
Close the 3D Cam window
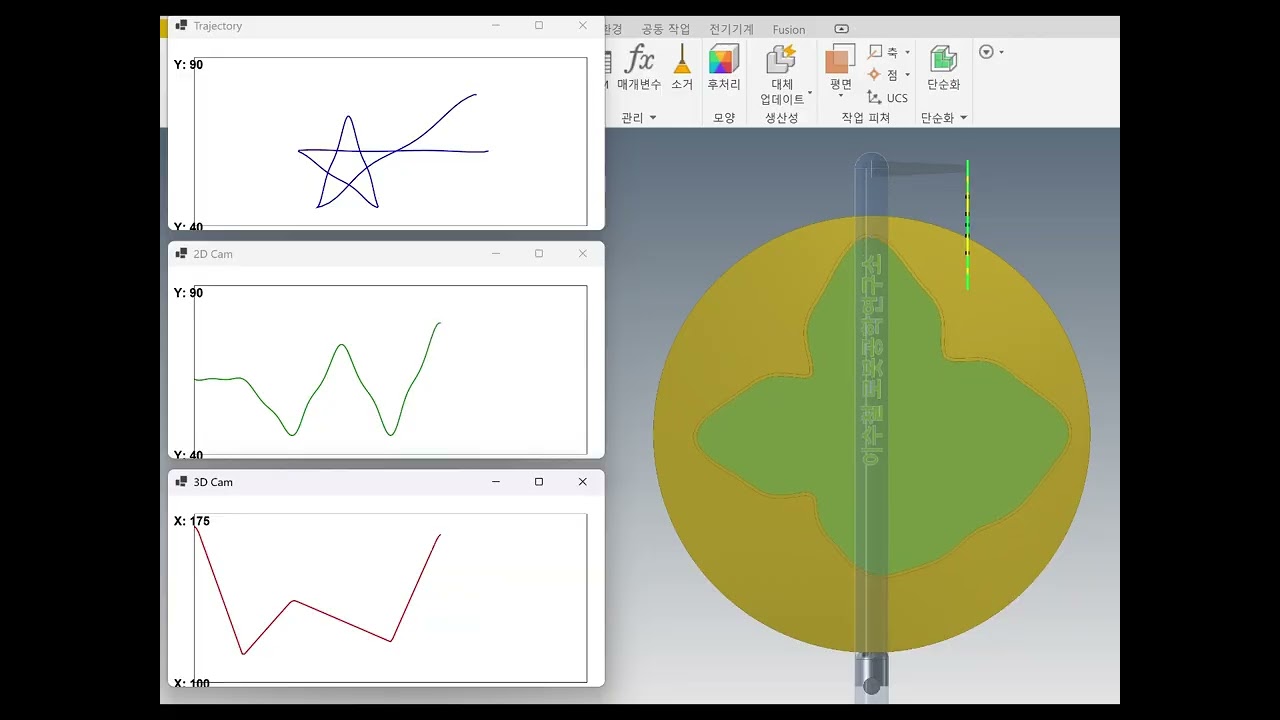pos(583,482)
